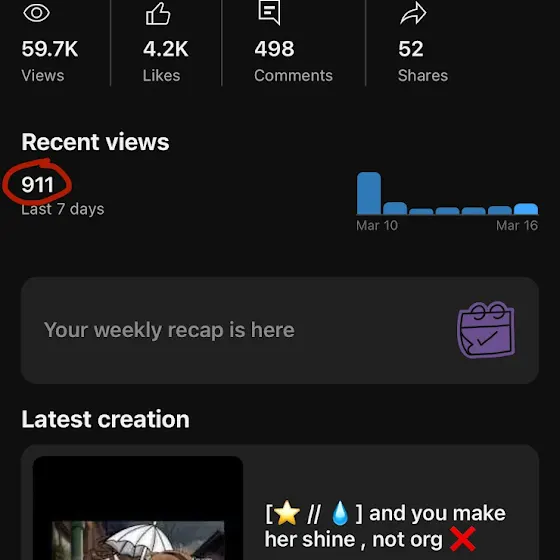The width and height of the screenshot is (560, 560).
Task: Select the 59.7K views count
Action: coord(50,49)
